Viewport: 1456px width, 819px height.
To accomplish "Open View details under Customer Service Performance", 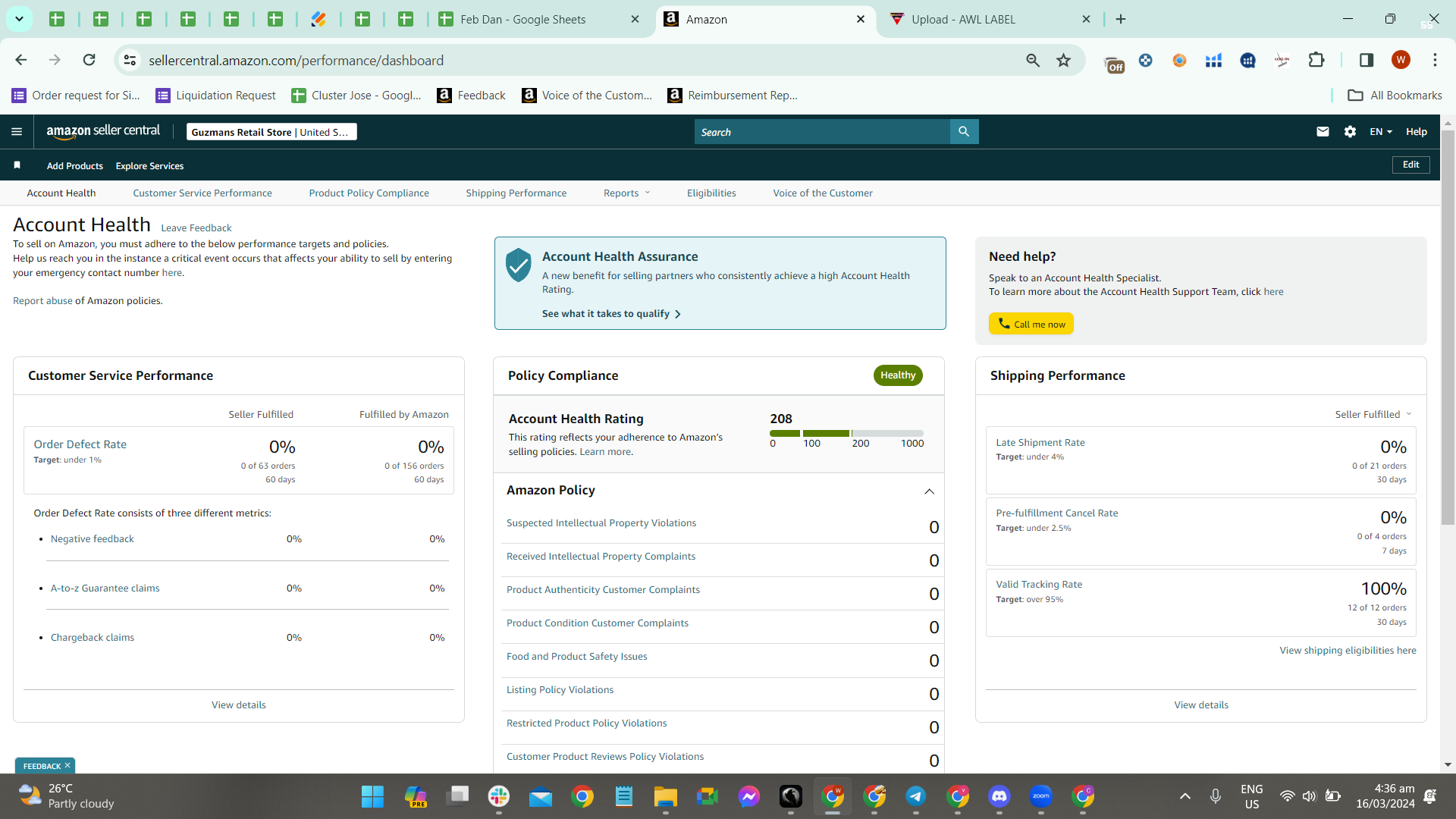I will (x=239, y=705).
